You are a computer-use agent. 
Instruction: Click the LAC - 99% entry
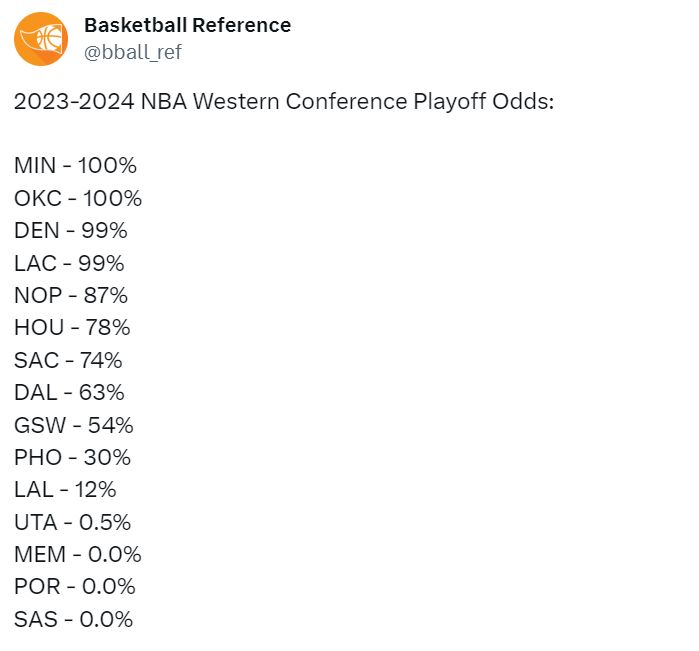[x=69, y=263]
